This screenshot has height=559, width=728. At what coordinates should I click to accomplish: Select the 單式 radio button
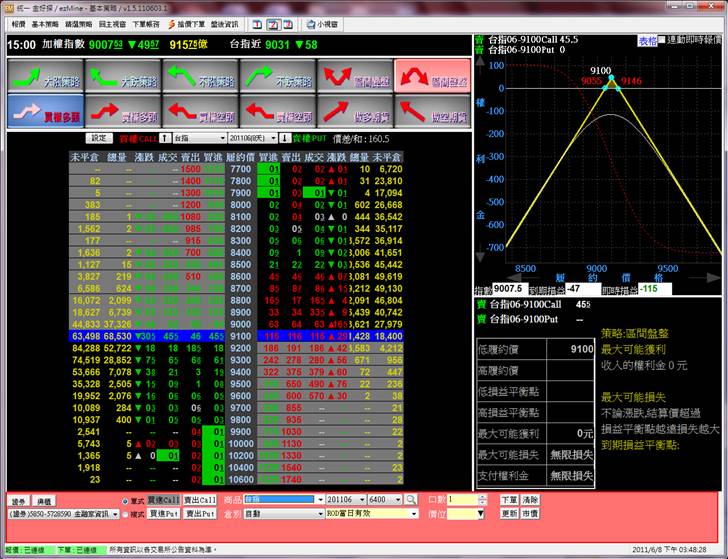[x=124, y=499]
